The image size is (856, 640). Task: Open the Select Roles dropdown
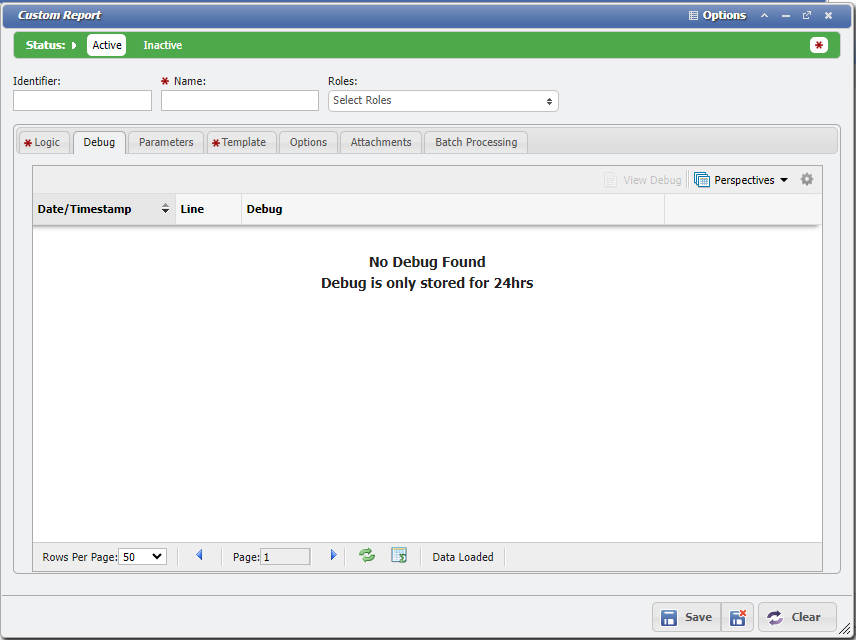point(443,101)
